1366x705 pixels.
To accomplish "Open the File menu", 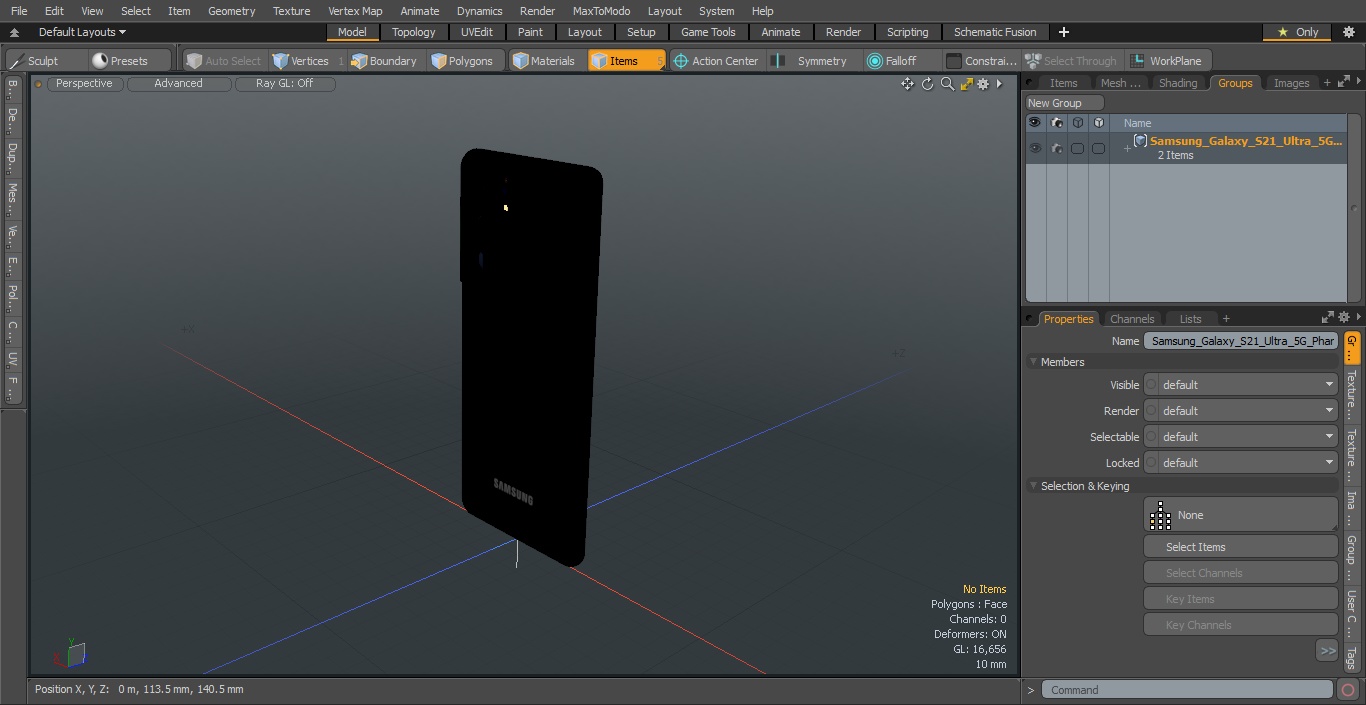I will (19, 11).
